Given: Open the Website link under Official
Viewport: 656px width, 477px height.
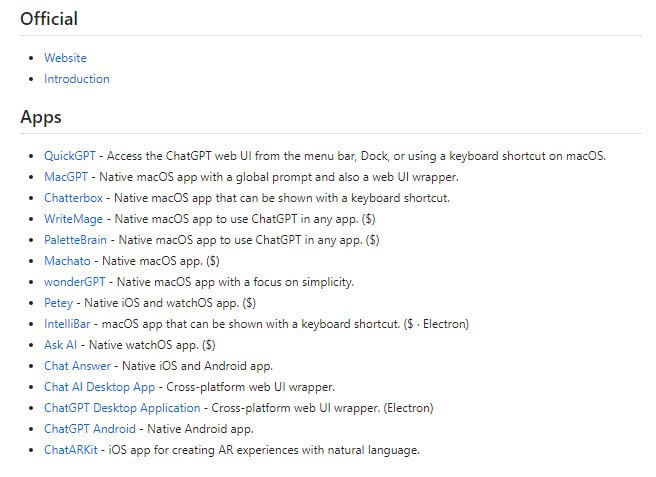Looking at the screenshot, I should [x=65, y=58].
